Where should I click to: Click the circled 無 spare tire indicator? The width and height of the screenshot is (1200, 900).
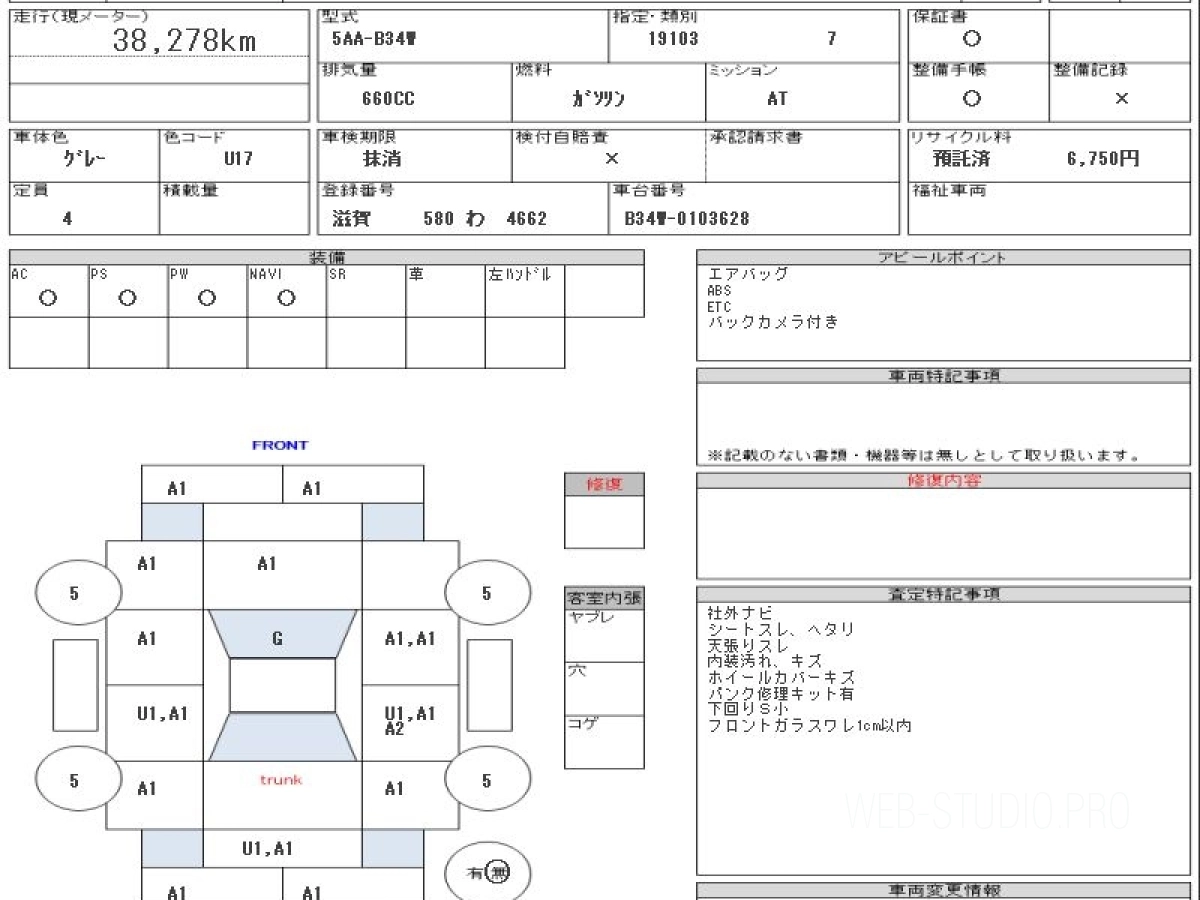click(498, 874)
